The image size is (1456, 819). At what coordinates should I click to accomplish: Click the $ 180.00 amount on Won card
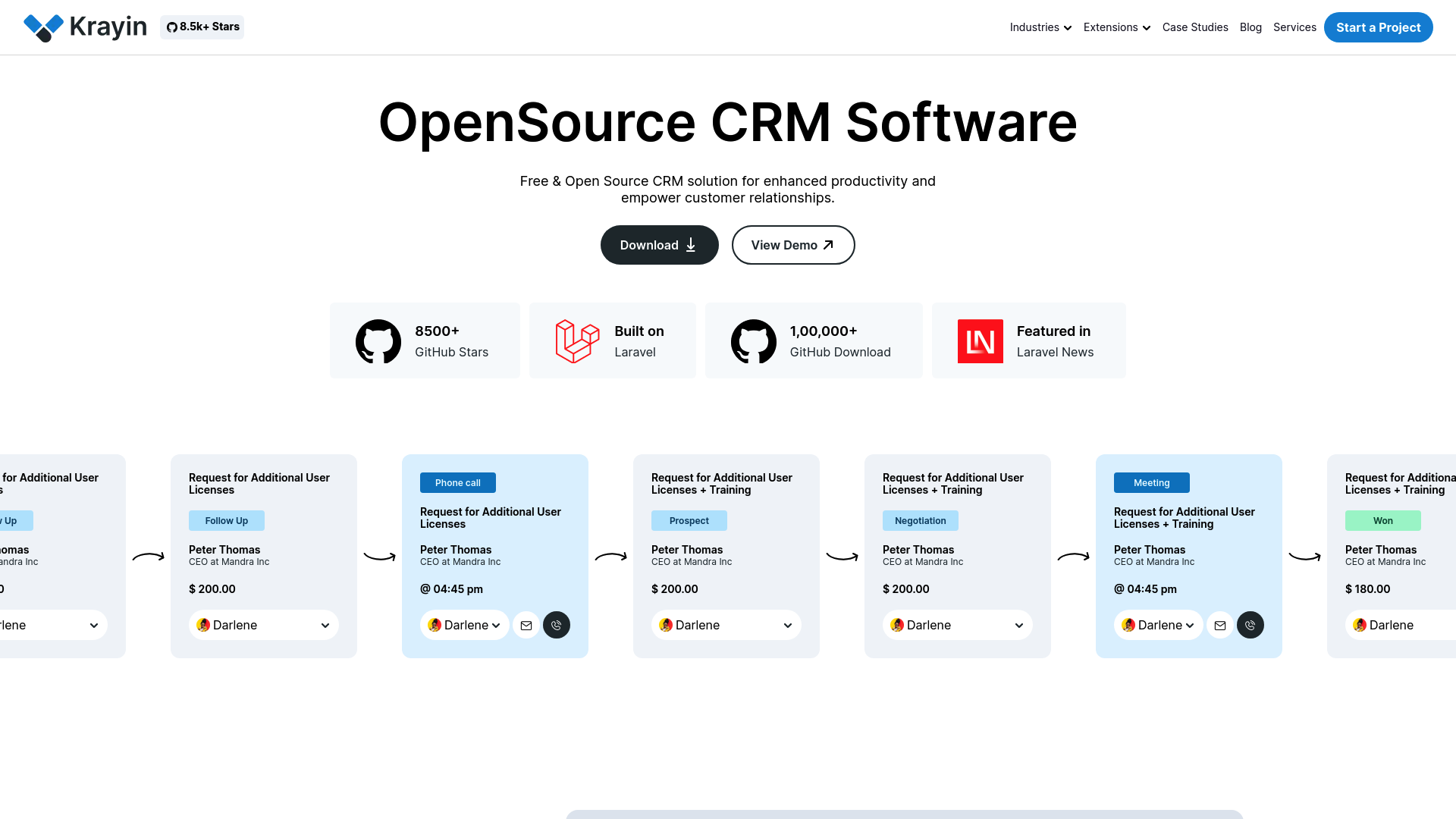pos(1368,589)
